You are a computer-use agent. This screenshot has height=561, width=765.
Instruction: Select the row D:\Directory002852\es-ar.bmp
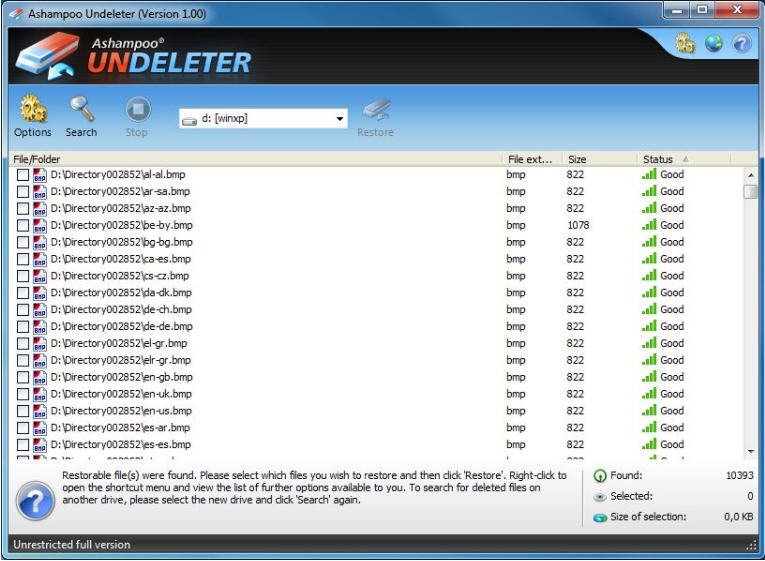[x=376, y=428]
